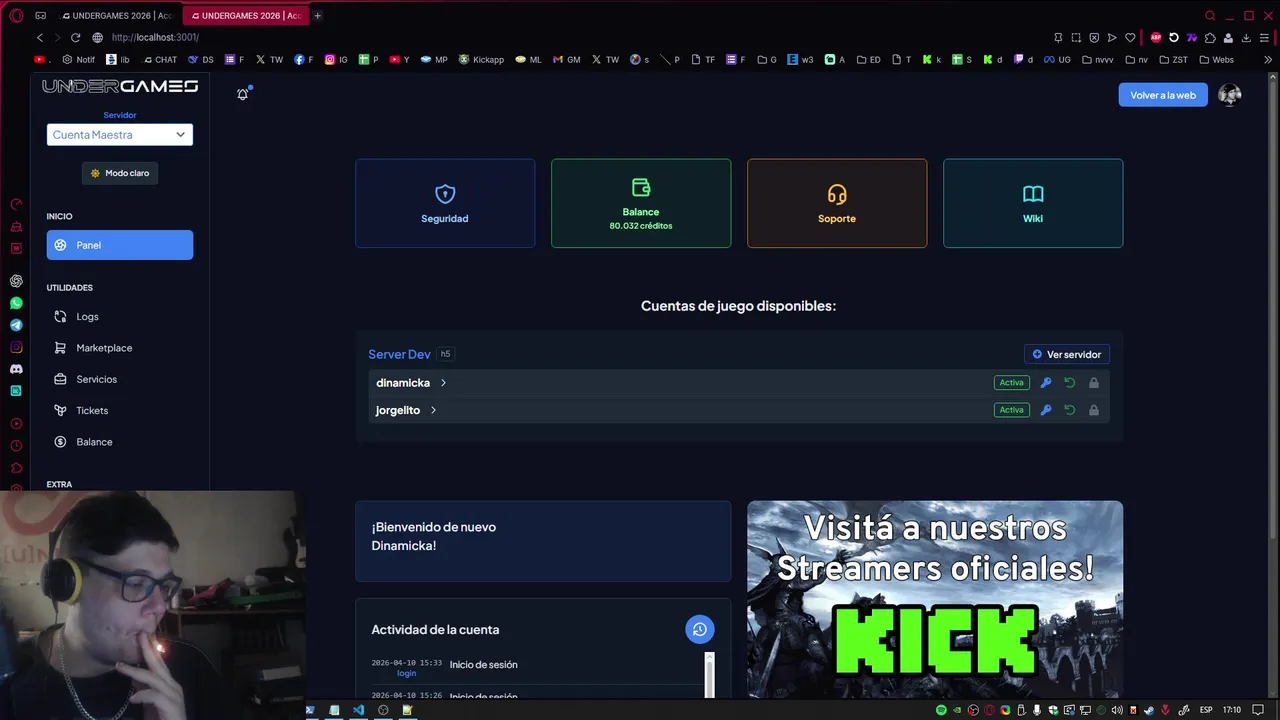Click the lock icon for jorgelito
The image size is (1280, 720).
click(1094, 410)
